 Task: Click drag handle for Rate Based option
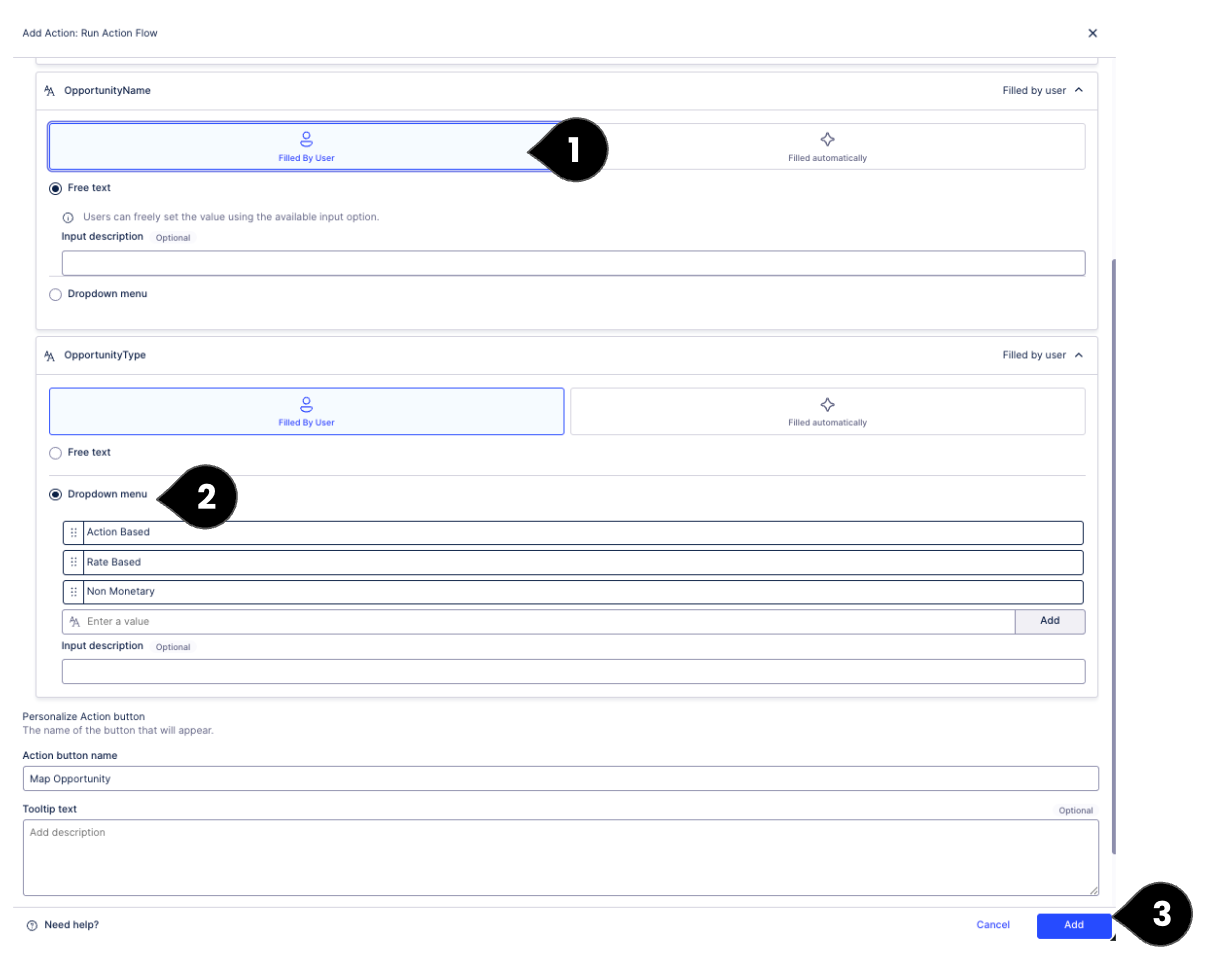(x=74, y=562)
